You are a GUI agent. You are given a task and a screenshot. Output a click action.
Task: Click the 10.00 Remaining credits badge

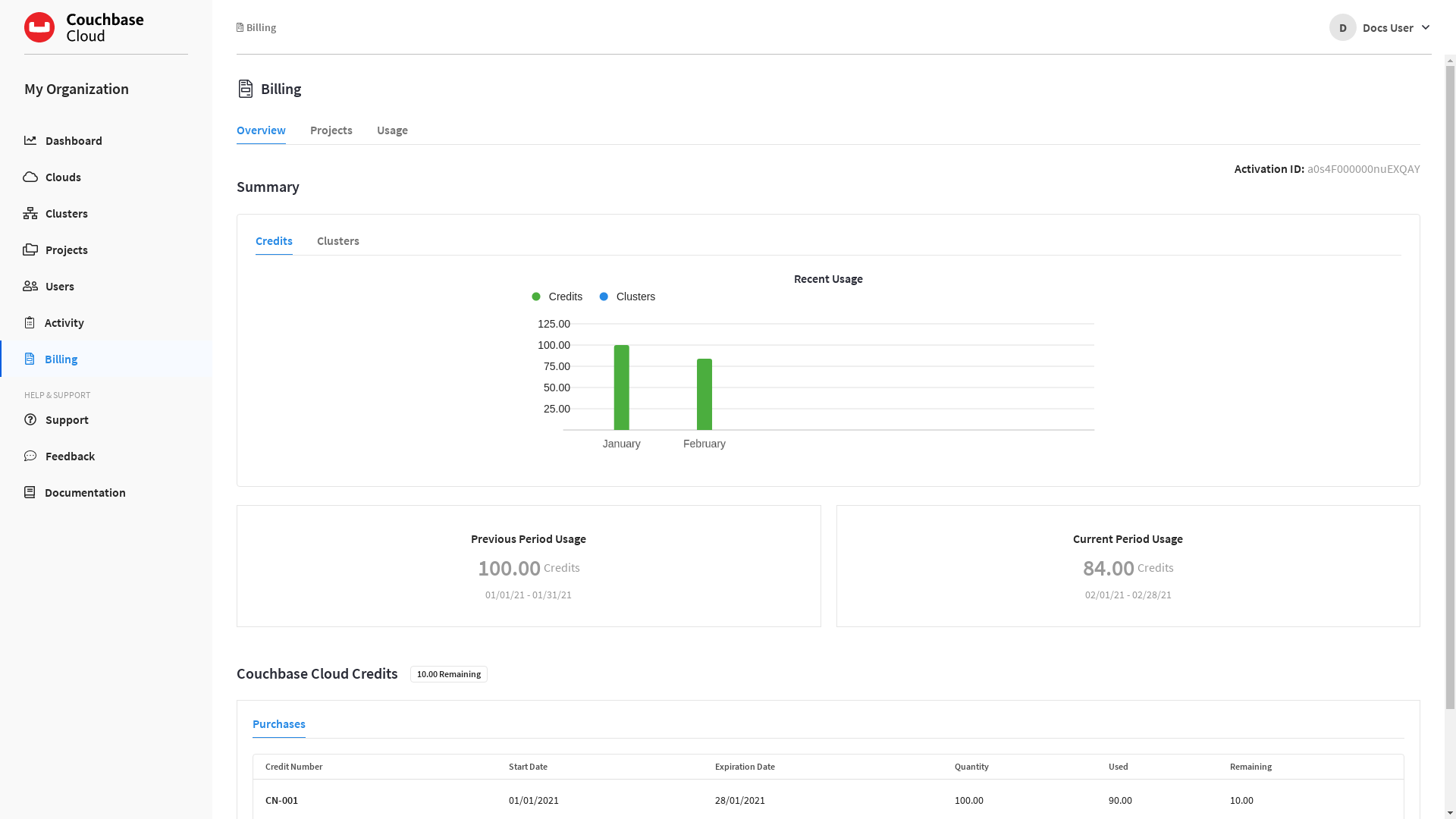(448, 673)
